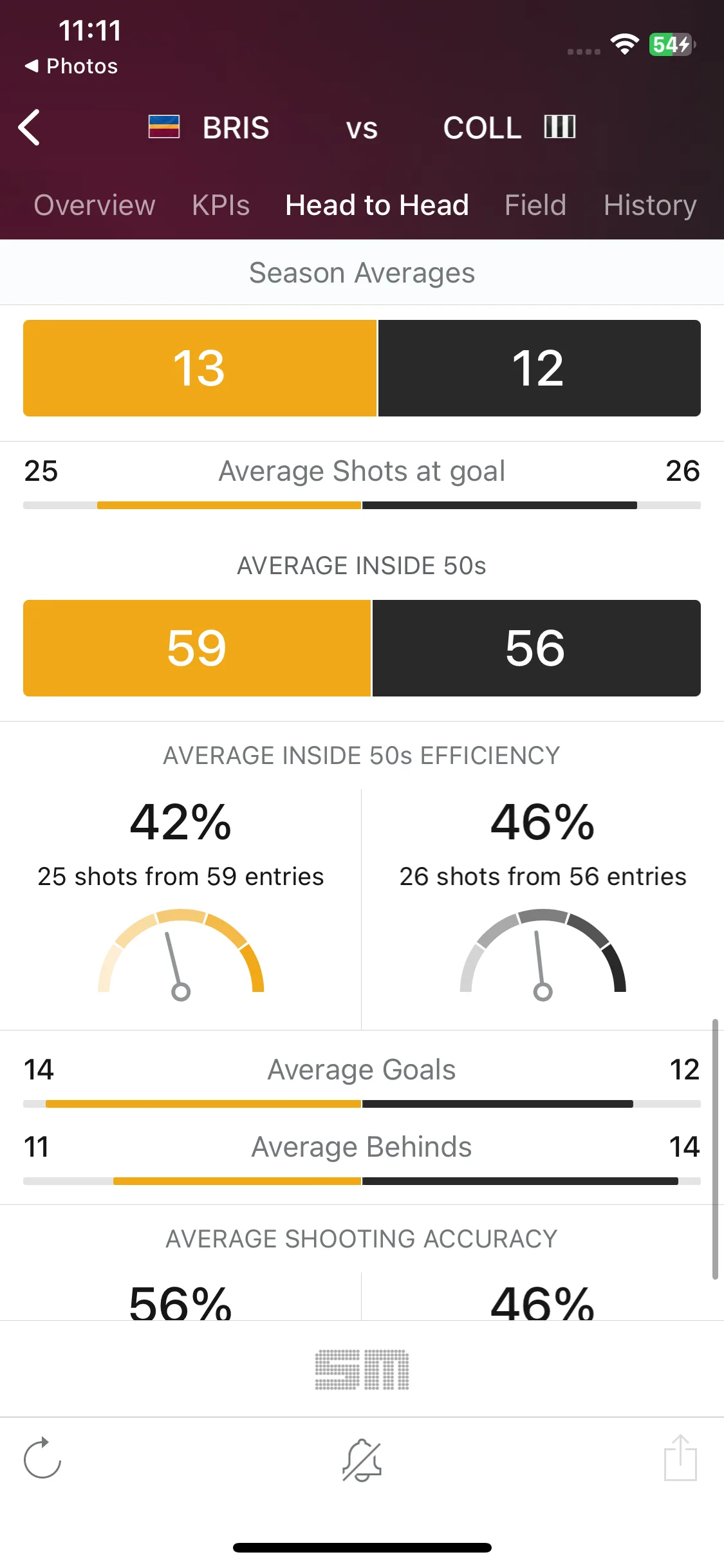Tap the battery indicator in status bar

click(x=672, y=44)
